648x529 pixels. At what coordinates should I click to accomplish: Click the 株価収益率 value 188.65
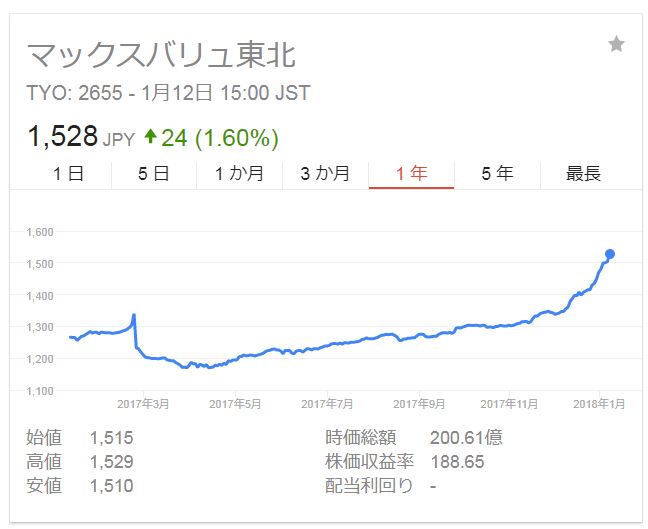click(457, 462)
